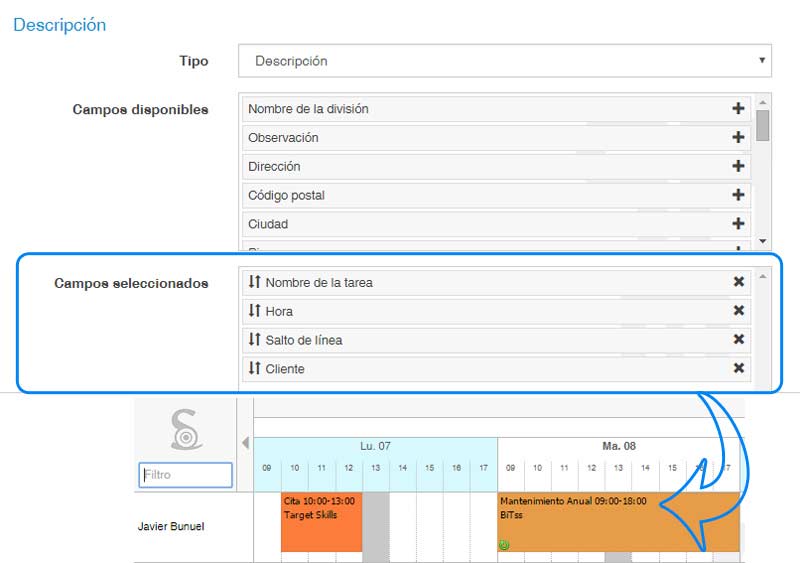Click the Filtro input field
This screenshot has height=563, width=800.
coord(185,475)
